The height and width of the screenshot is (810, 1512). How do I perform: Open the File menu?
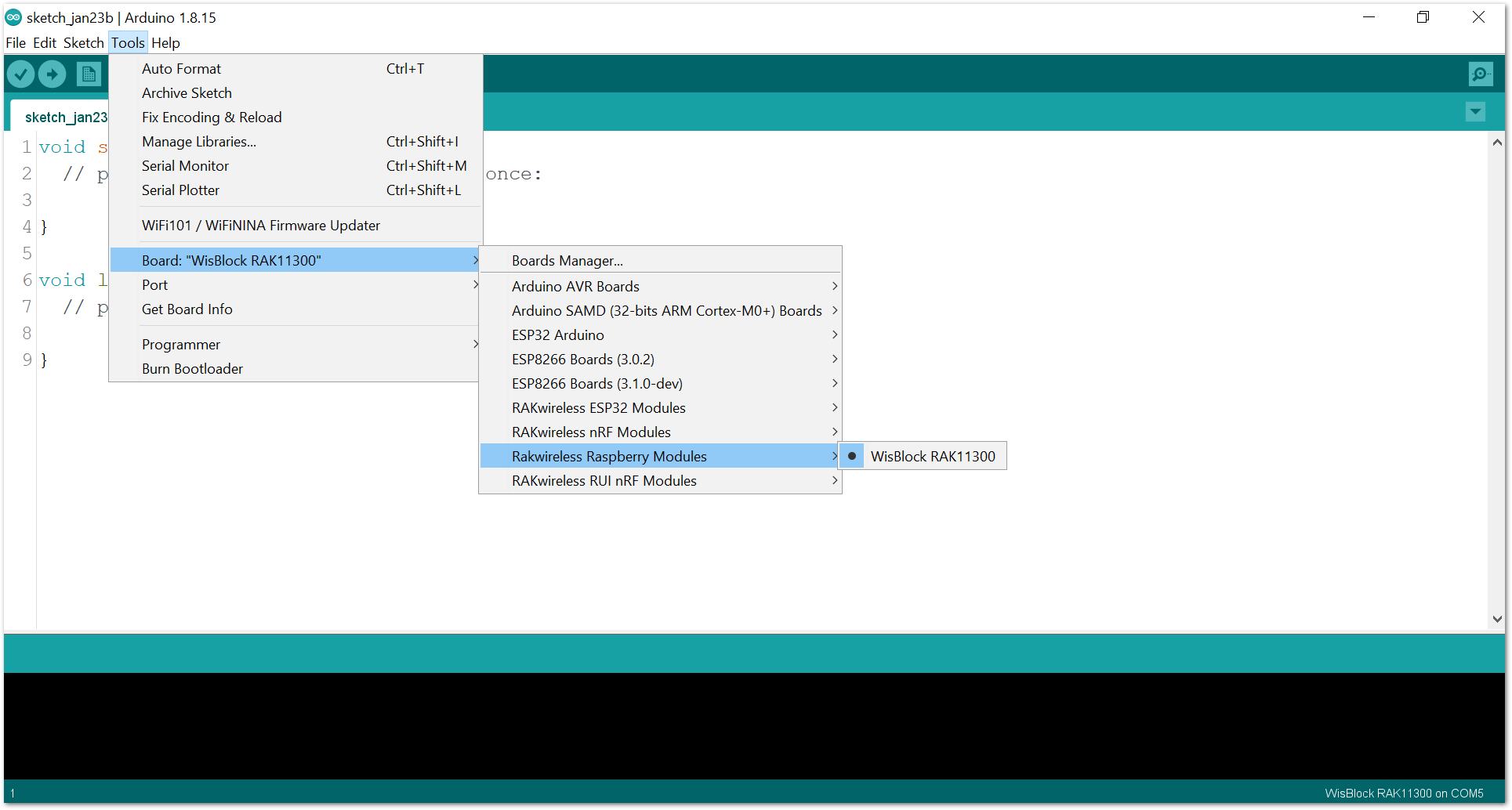pos(16,43)
